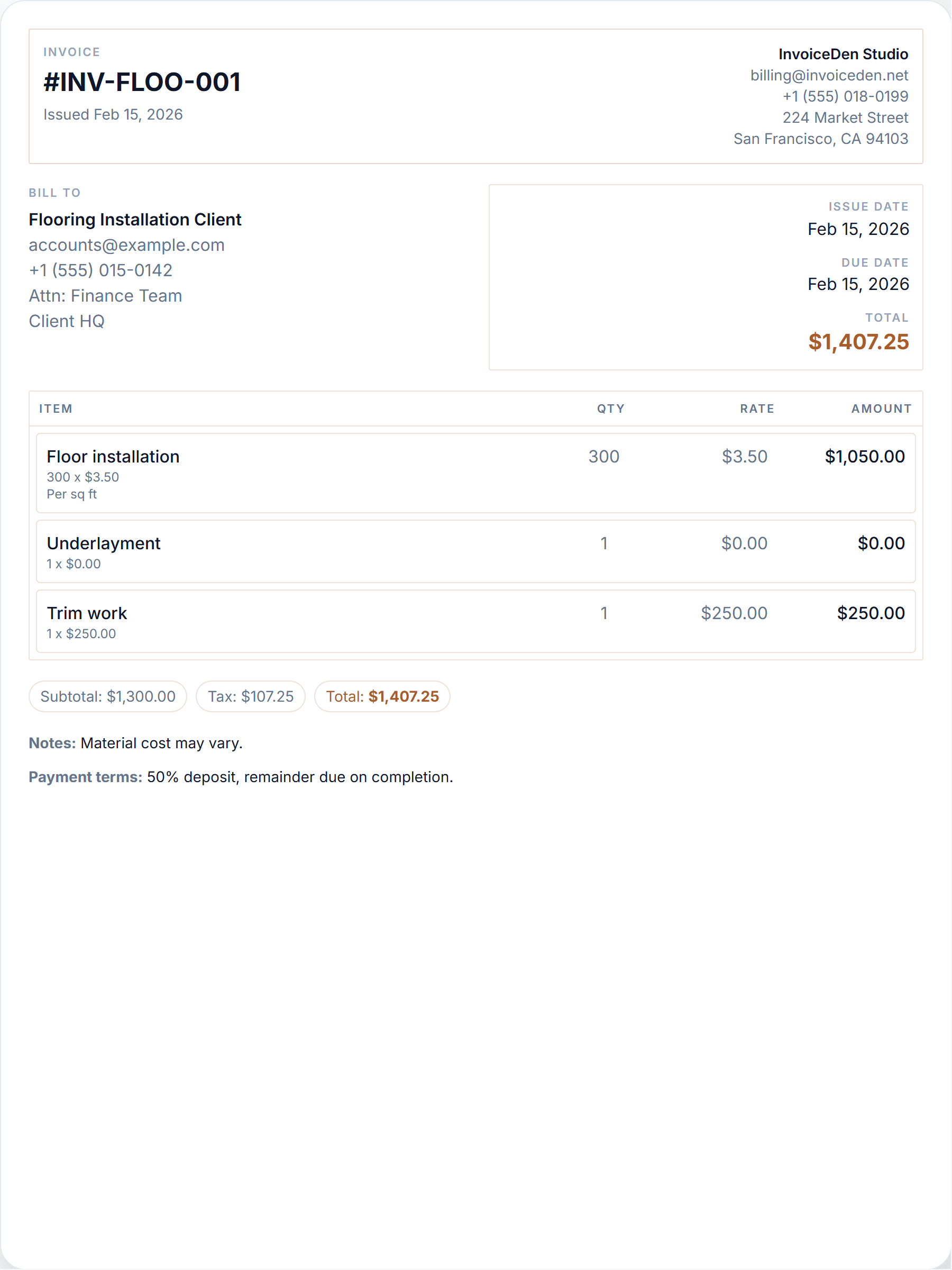Open the billing@invoiceden.net email link
This screenshot has height=1270, width=952.
coord(829,75)
